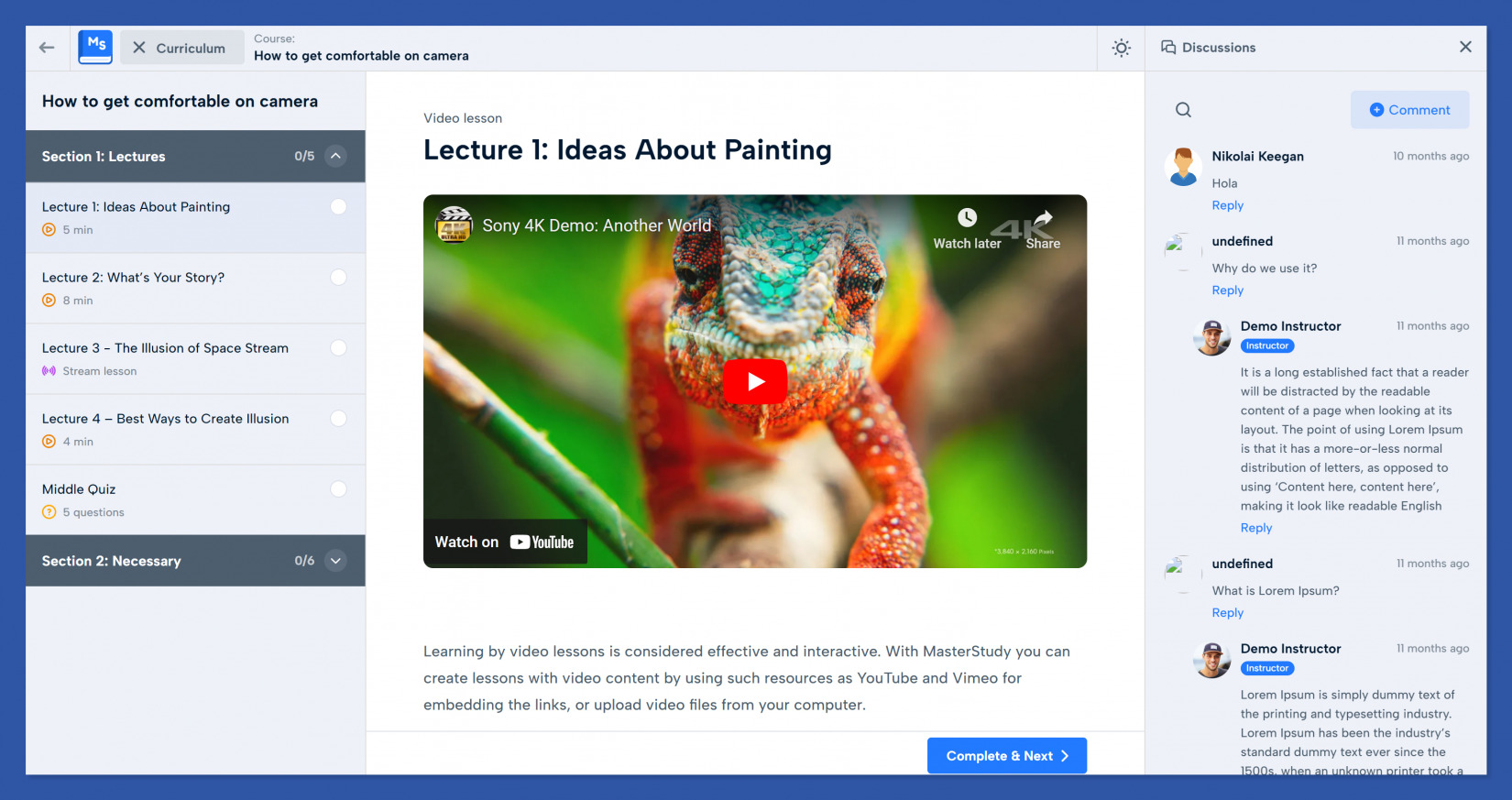Add a new Comment
Screen dimensions: 1512x800
point(1409,110)
